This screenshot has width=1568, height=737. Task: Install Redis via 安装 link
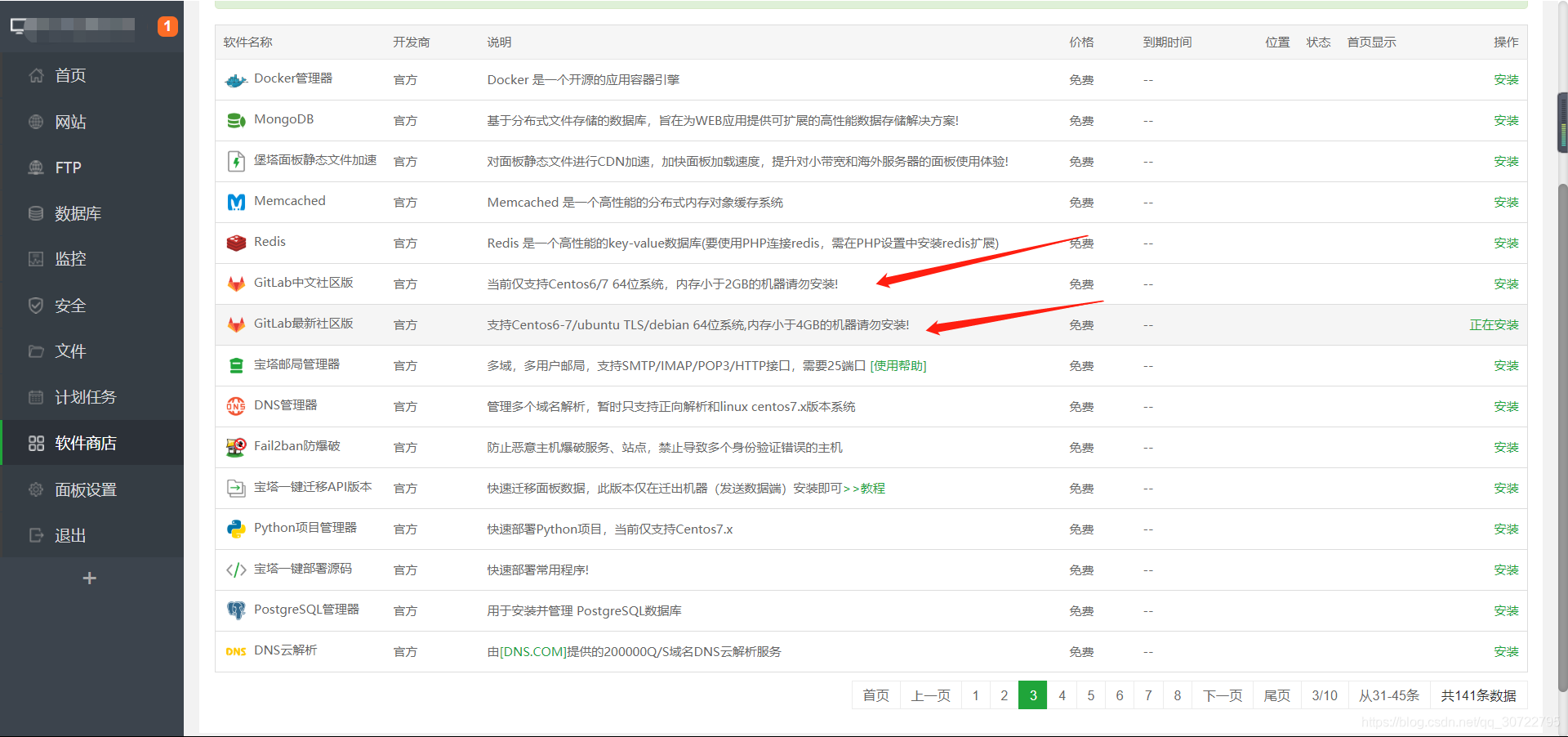(x=1506, y=243)
